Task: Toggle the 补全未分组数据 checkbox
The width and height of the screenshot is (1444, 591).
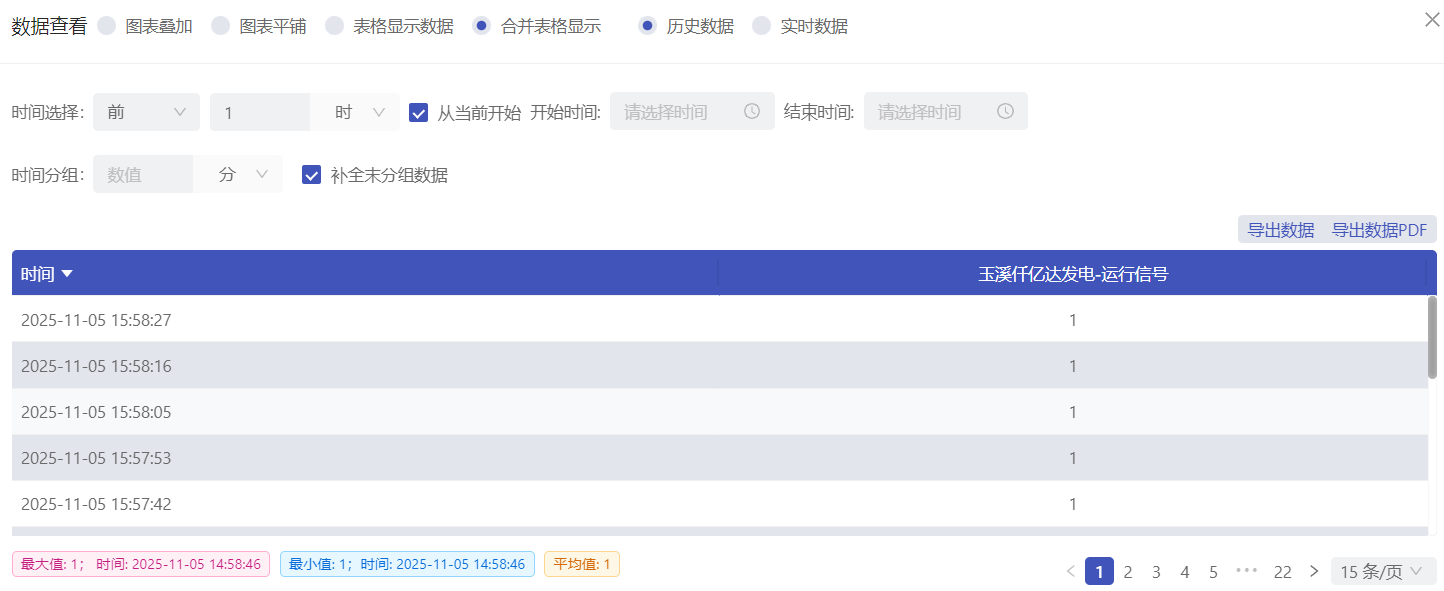Action: pos(312,175)
